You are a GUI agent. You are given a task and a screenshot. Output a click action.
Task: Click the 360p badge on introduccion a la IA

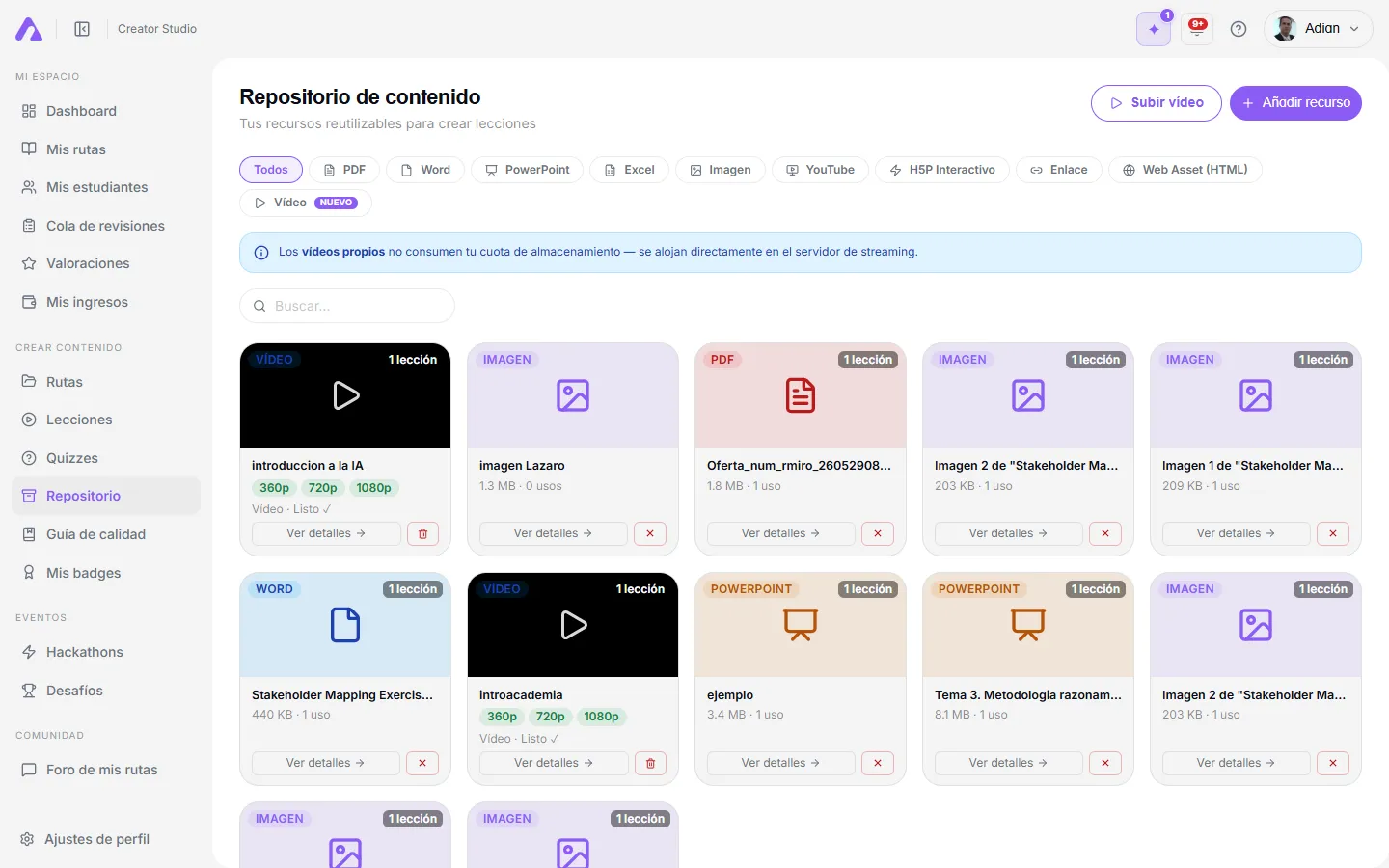coord(274,488)
